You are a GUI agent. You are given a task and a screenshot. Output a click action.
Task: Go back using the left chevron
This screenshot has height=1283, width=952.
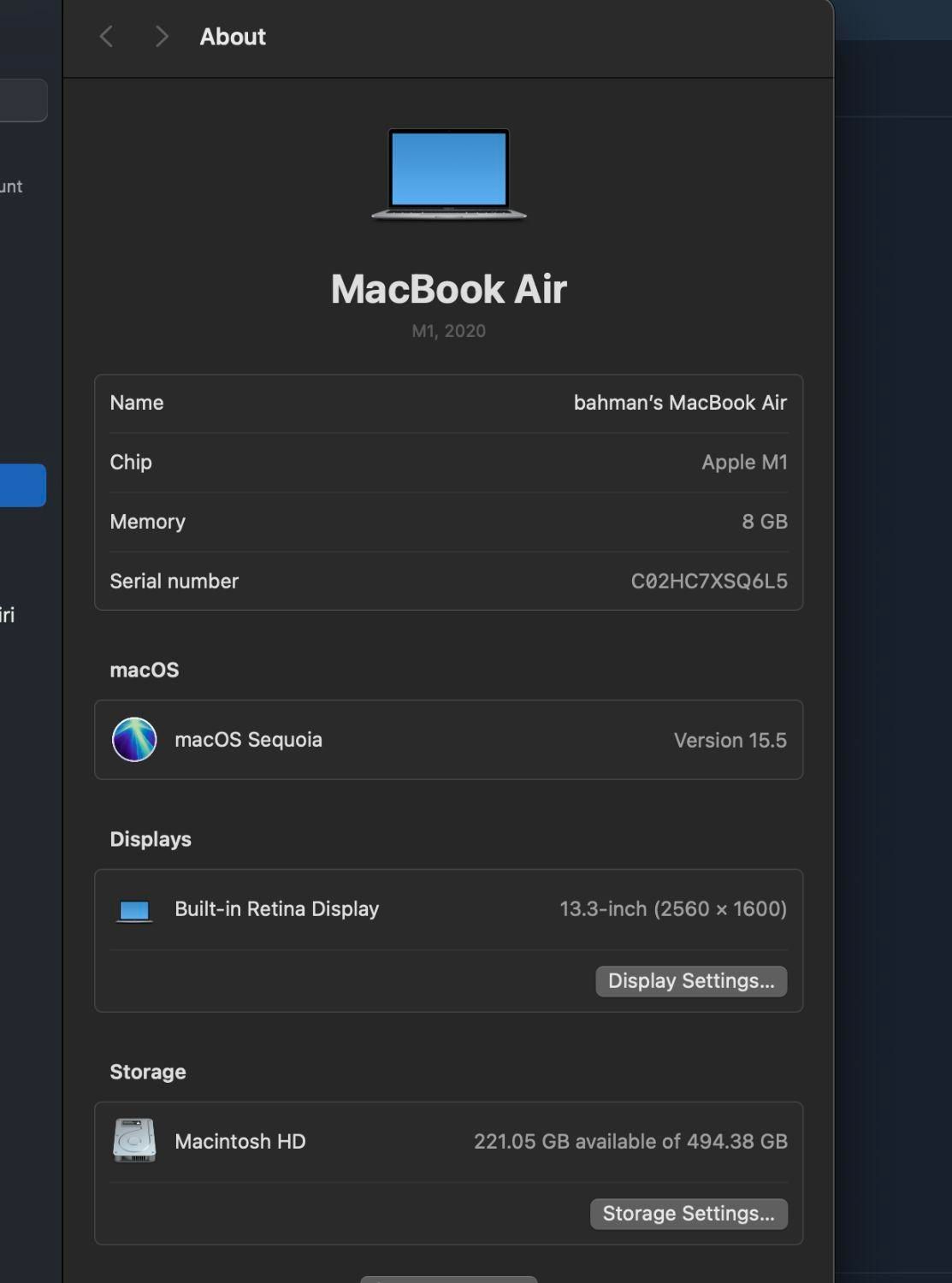(x=106, y=37)
